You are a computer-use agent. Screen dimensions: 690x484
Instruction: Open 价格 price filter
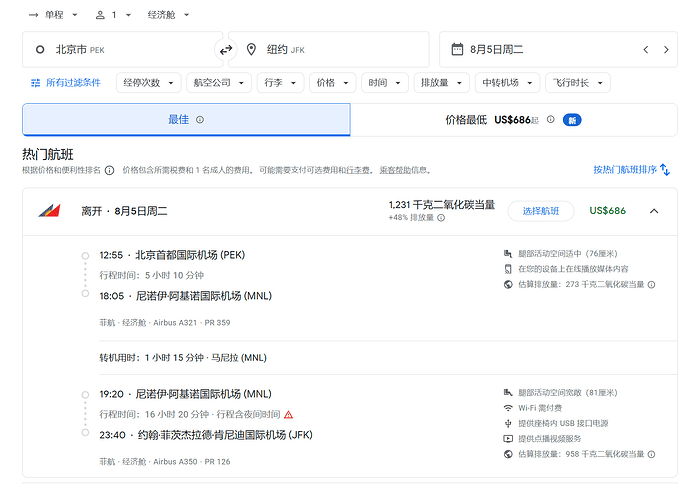[333, 83]
